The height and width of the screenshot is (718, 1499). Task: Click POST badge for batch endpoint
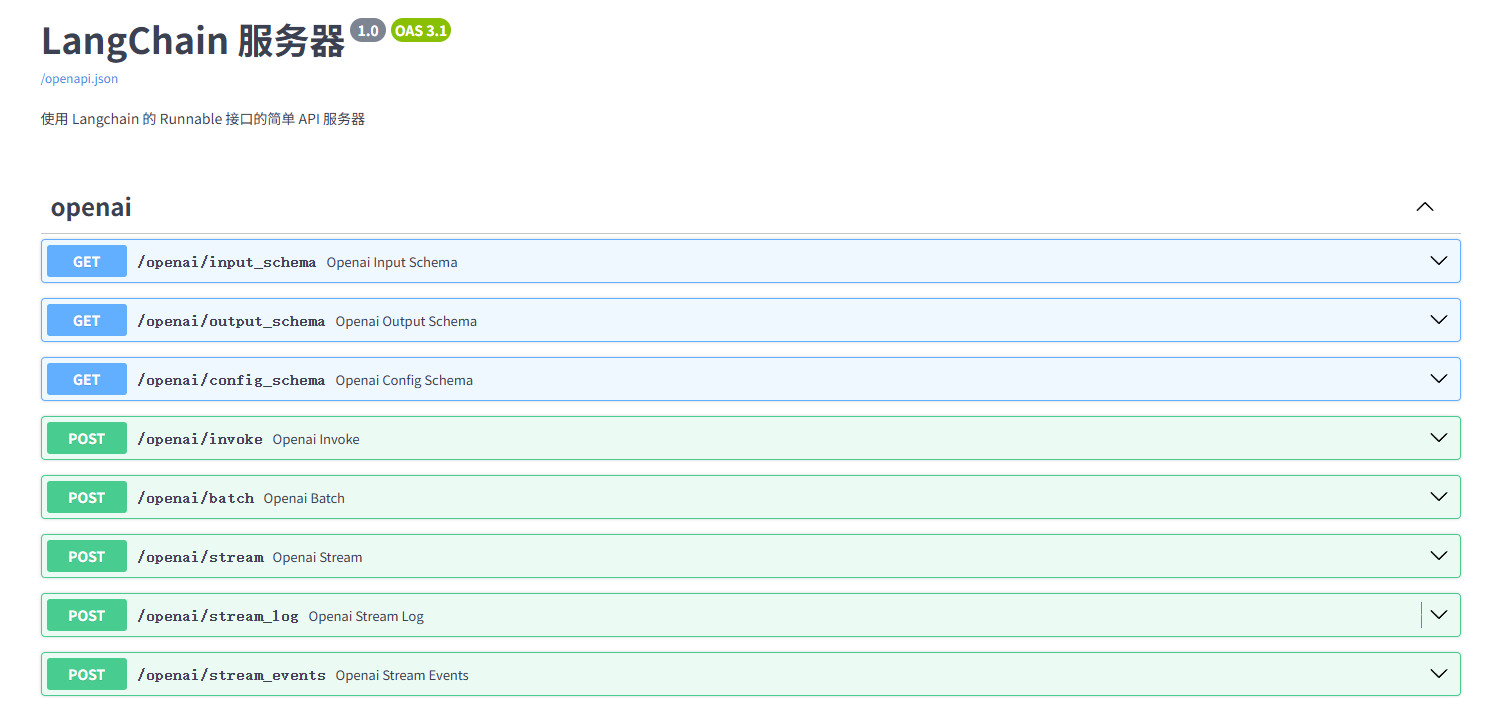click(87, 497)
